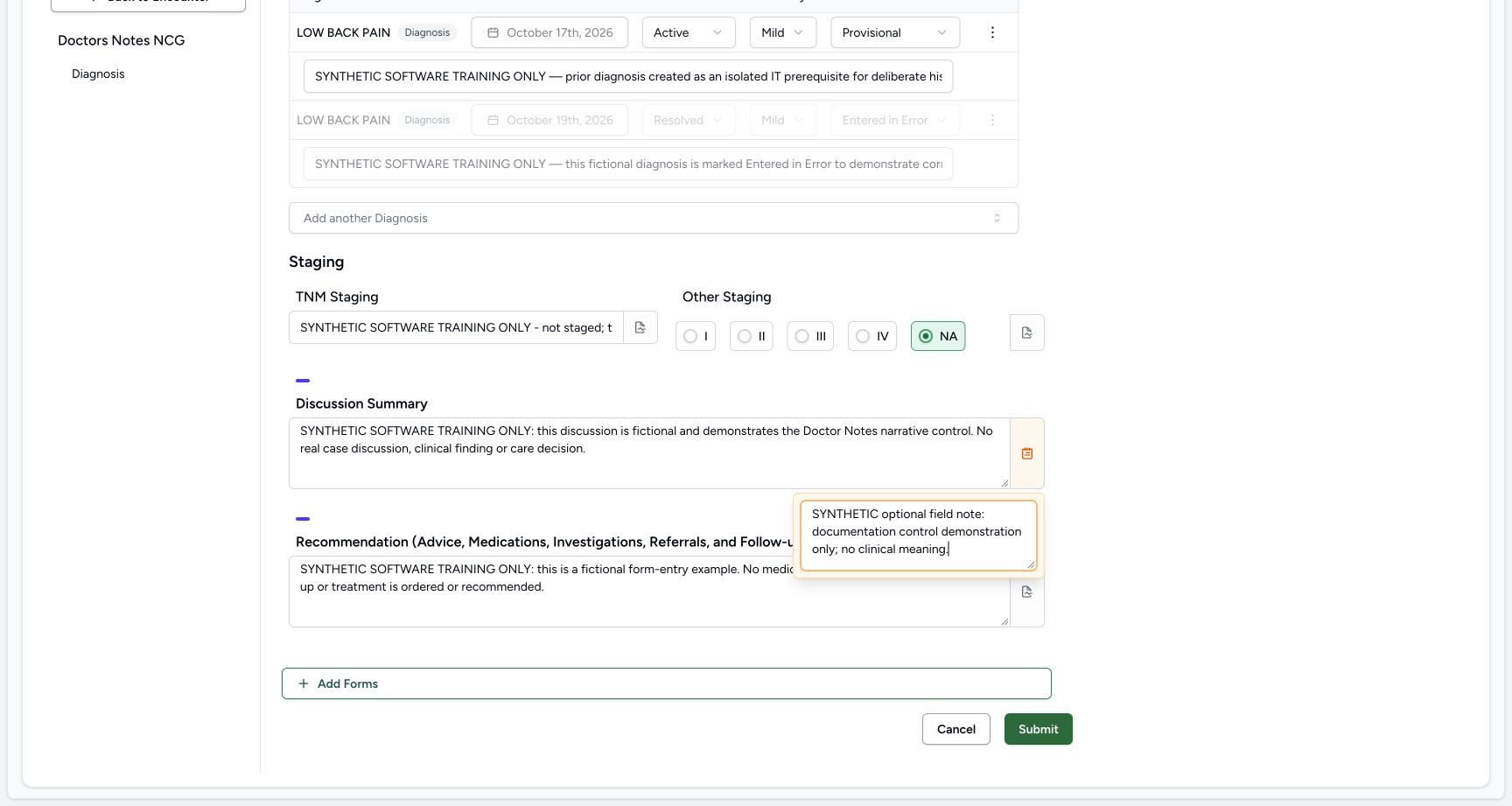1512x806 pixels.
Task: Choose NA staging radio option
Action: (938, 336)
